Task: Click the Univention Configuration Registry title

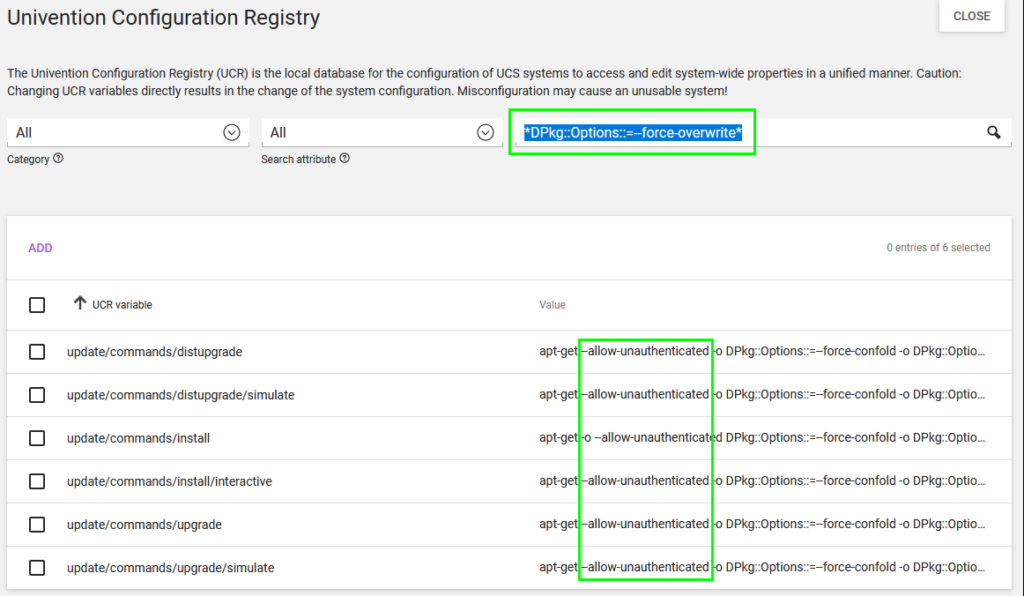Action: [x=163, y=18]
